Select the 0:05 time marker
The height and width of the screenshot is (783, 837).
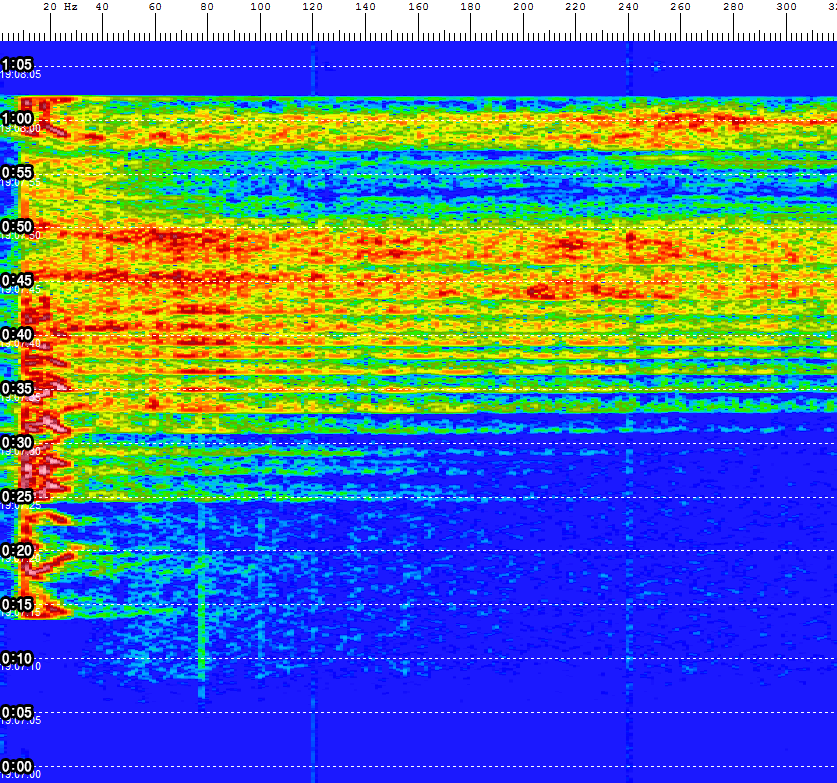pos(17,711)
